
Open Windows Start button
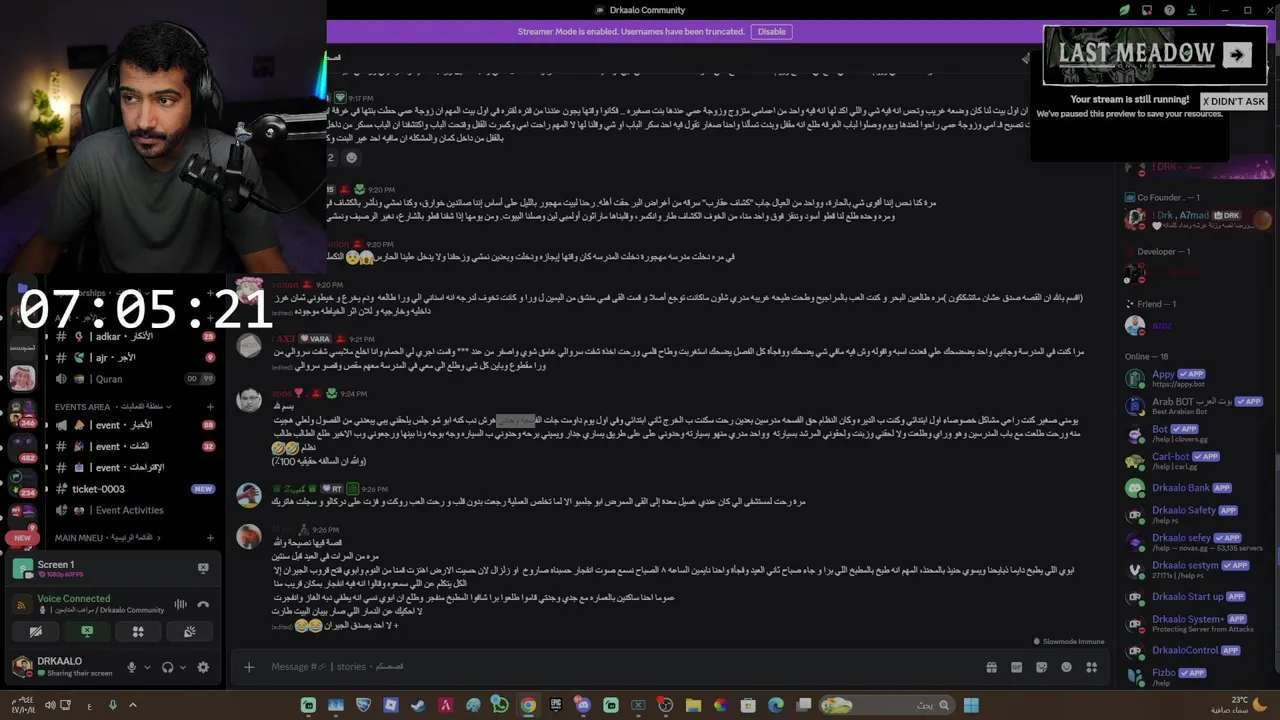point(971,705)
